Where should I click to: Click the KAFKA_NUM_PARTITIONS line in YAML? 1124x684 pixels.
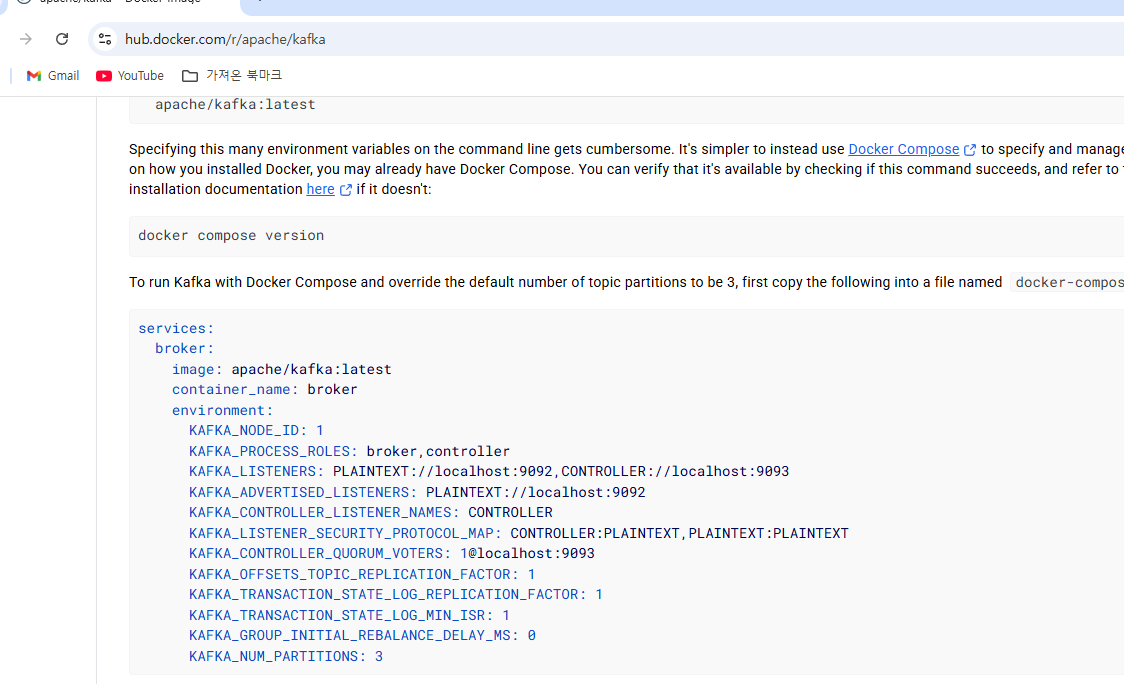pyautogui.click(x=286, y=656)
